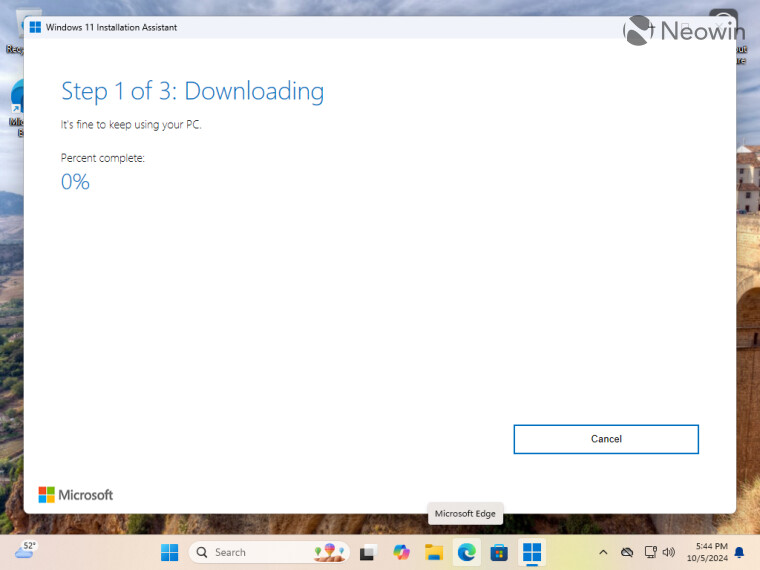Open Microsoft Store from the taskbar
The image size is (760, 570).
click(499, 552)
